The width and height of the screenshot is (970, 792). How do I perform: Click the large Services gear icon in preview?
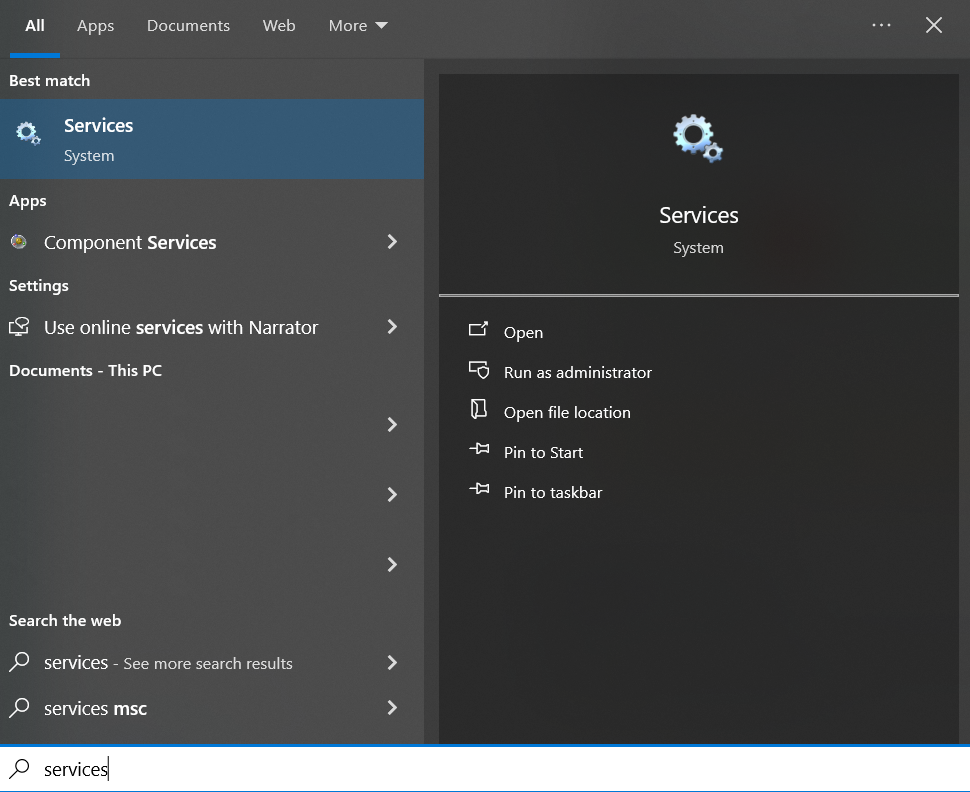[x=698, y=138]
